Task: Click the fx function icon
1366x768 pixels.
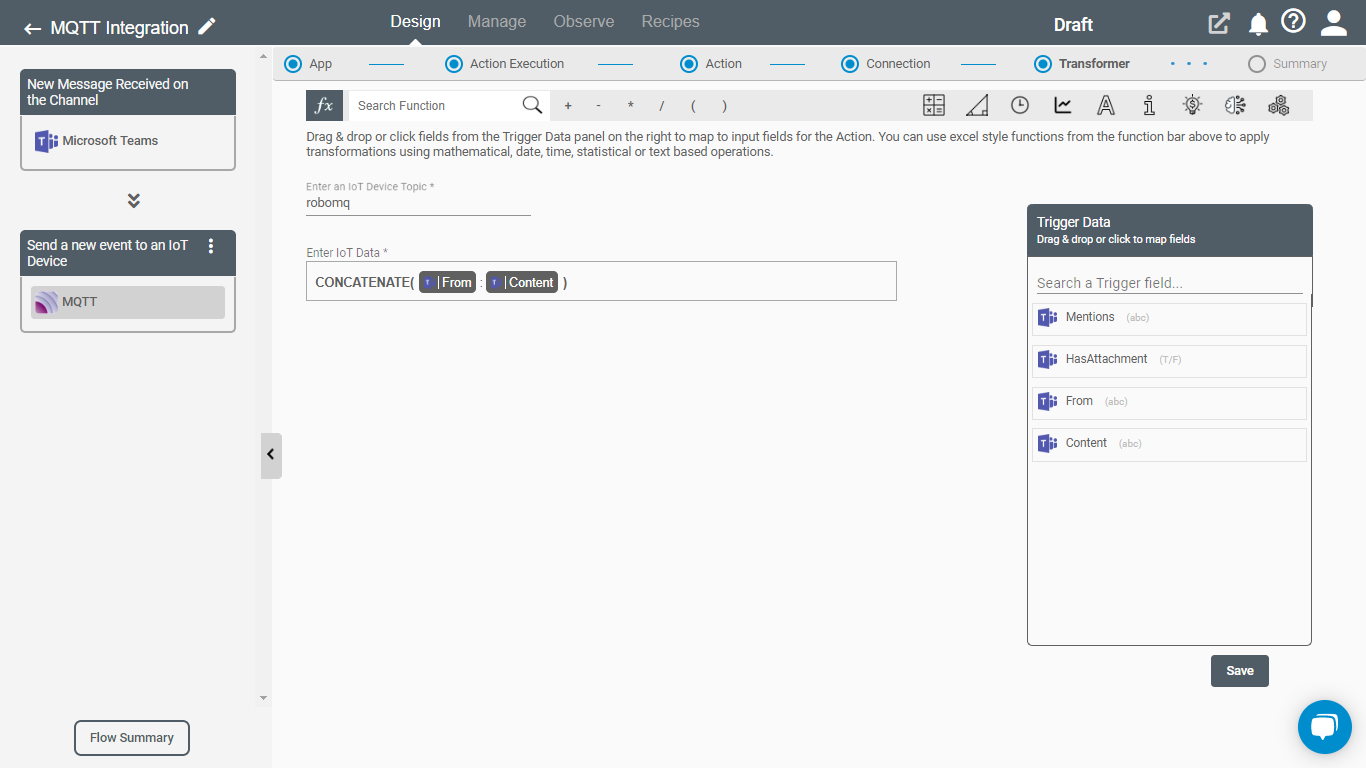Action: (x=324, y=105)
